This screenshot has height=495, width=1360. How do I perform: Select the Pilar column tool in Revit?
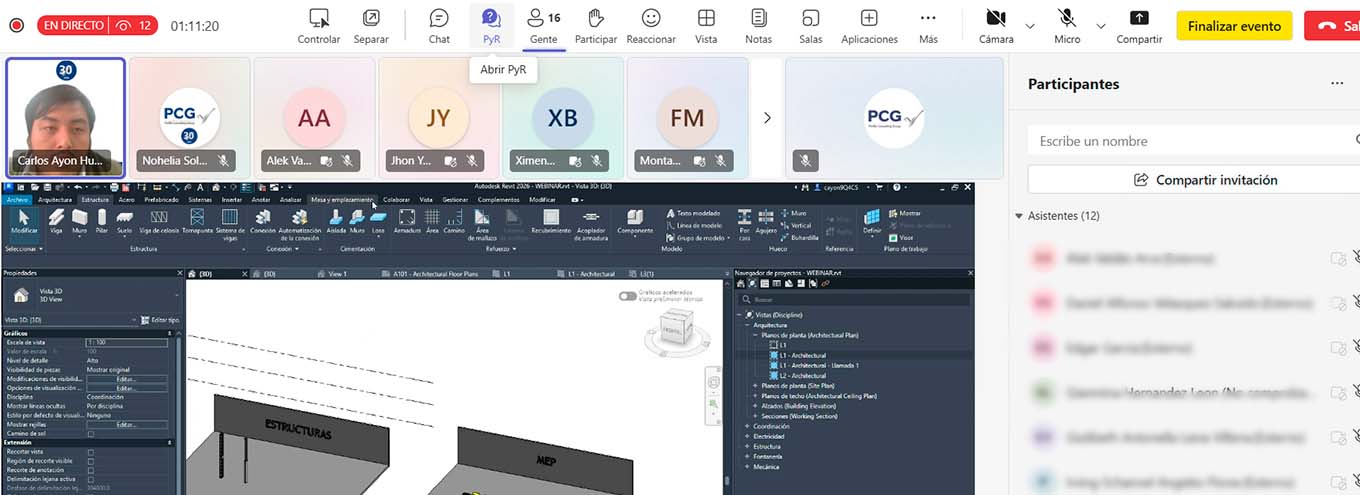click(101, 219)
